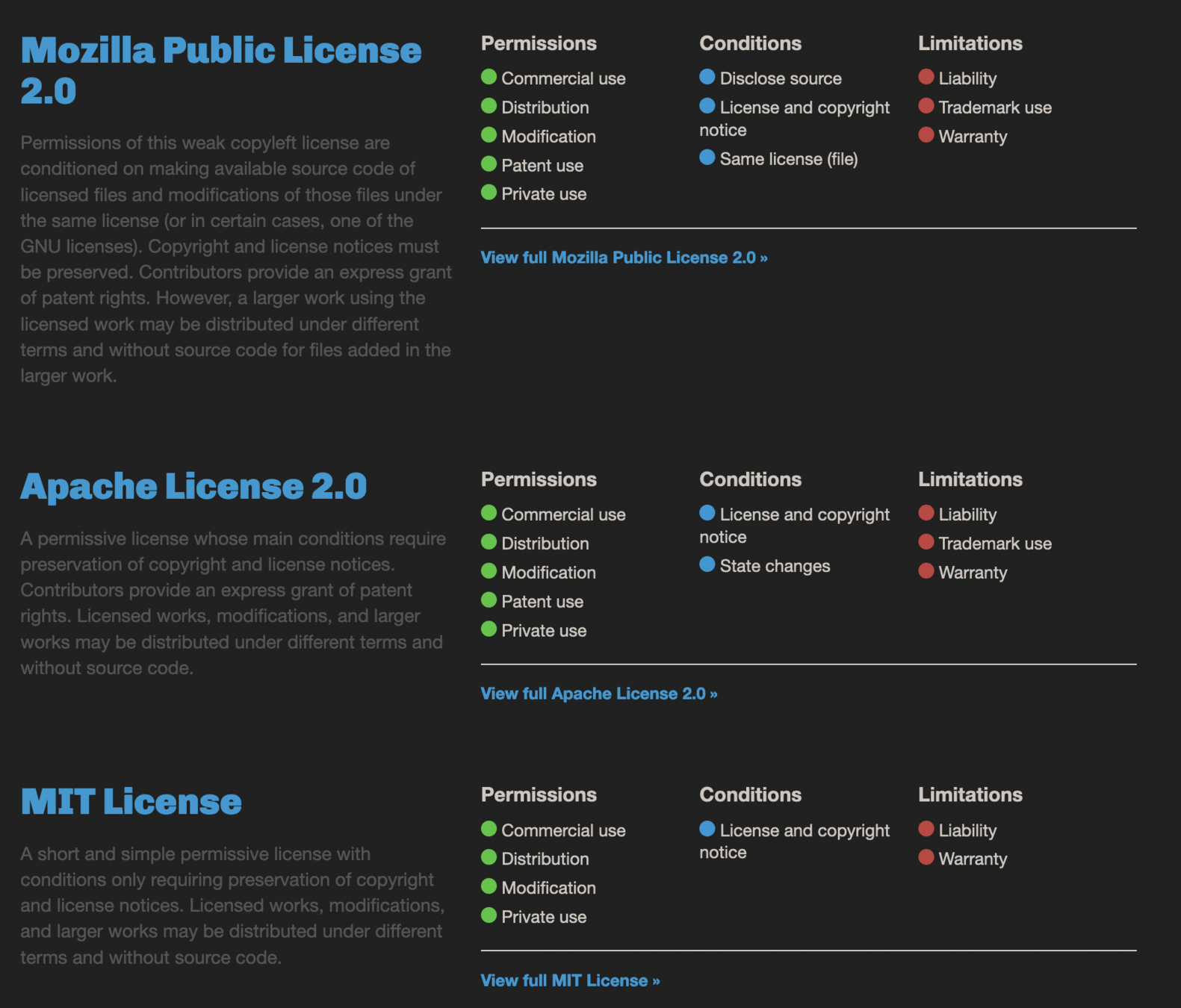Click red dot beside Apache Liability
The image size is (1181, 1008).
click(926, 513)
